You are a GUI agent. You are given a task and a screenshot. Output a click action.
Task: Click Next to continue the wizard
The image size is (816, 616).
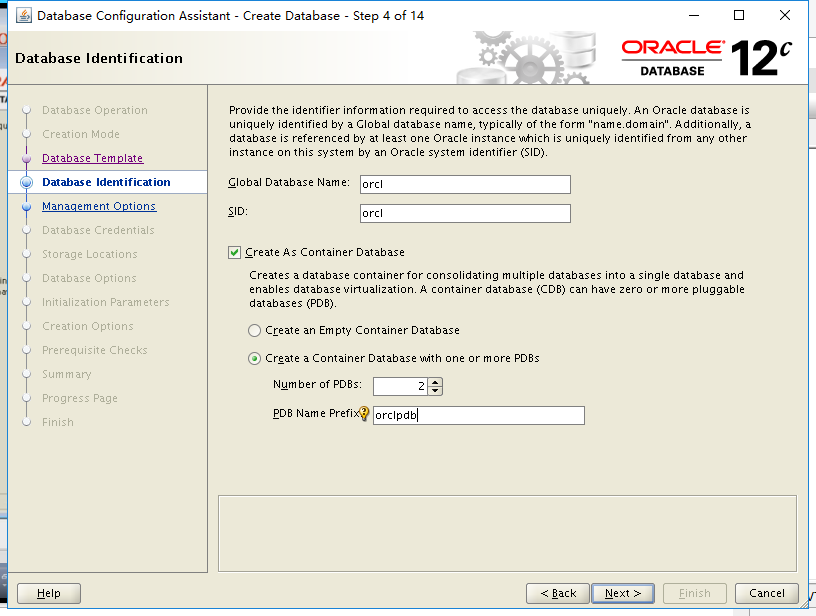[622, 592]
